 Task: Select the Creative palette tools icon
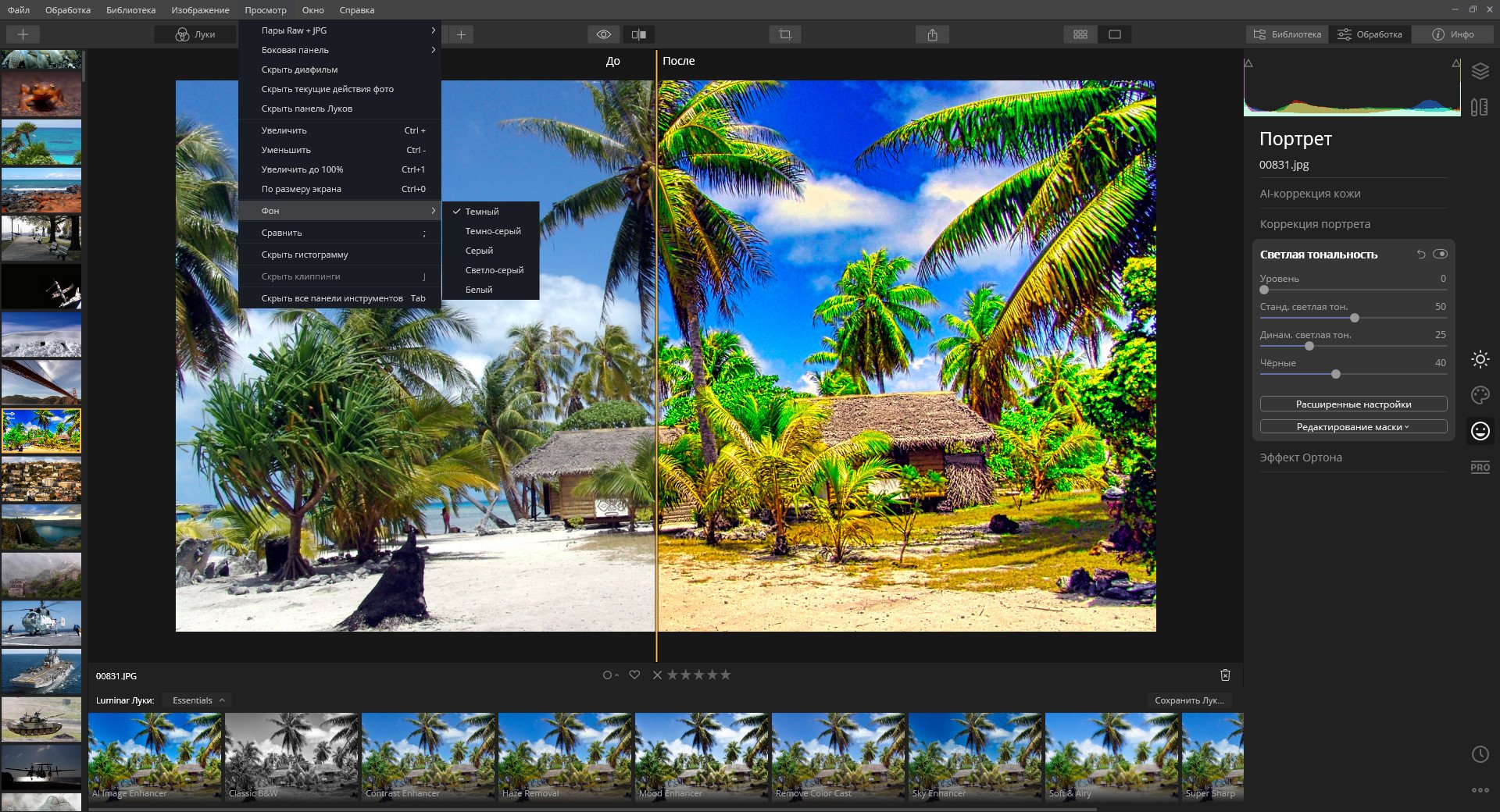click(1480, 395)
